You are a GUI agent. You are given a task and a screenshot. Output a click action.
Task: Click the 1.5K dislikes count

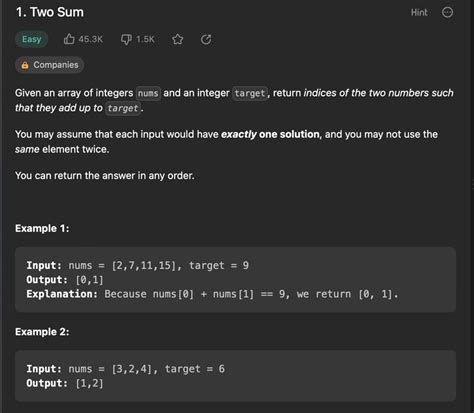point(145,39)
